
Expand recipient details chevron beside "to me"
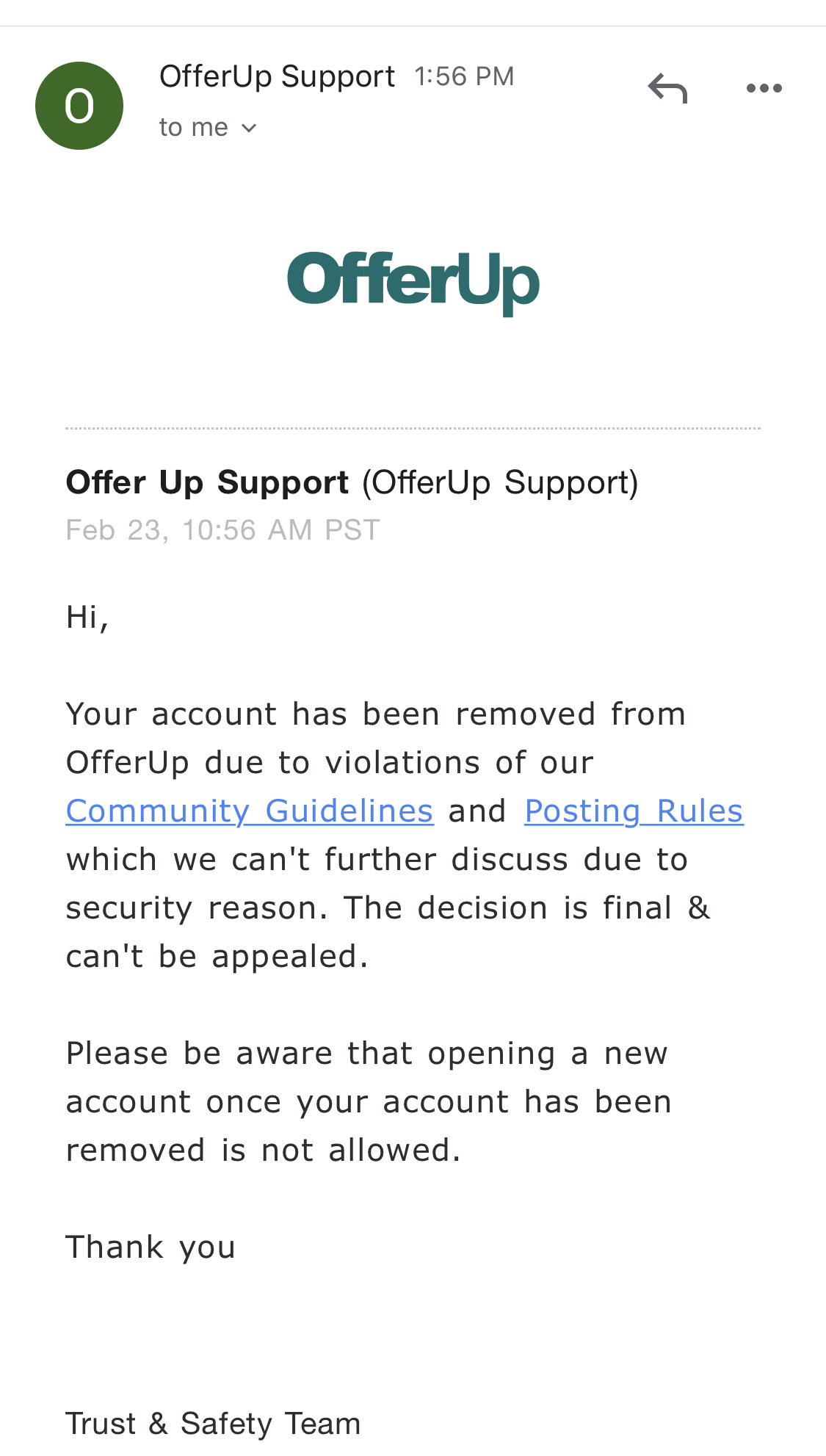pos(249,128)
